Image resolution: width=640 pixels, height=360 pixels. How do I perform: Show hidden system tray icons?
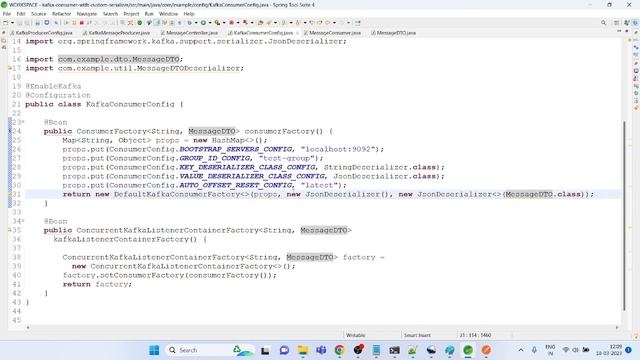(521, 350)
